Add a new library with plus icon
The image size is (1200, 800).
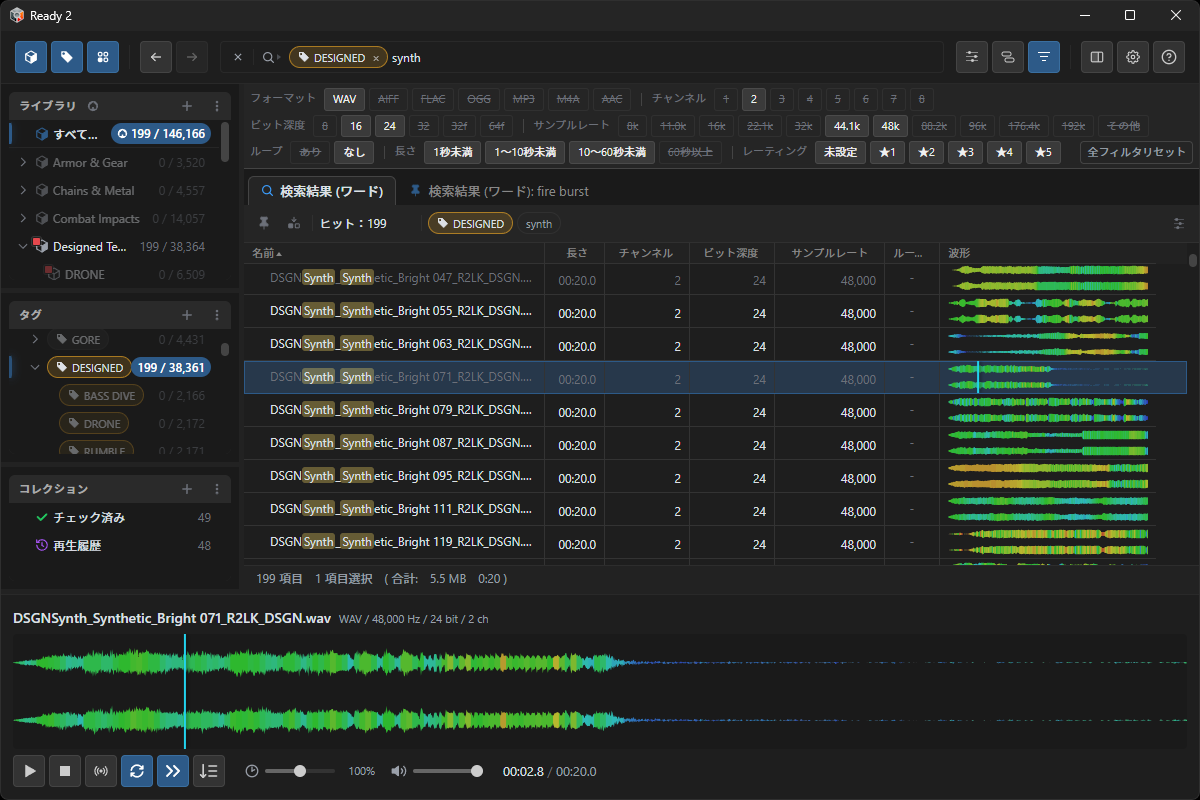point(186,105)
